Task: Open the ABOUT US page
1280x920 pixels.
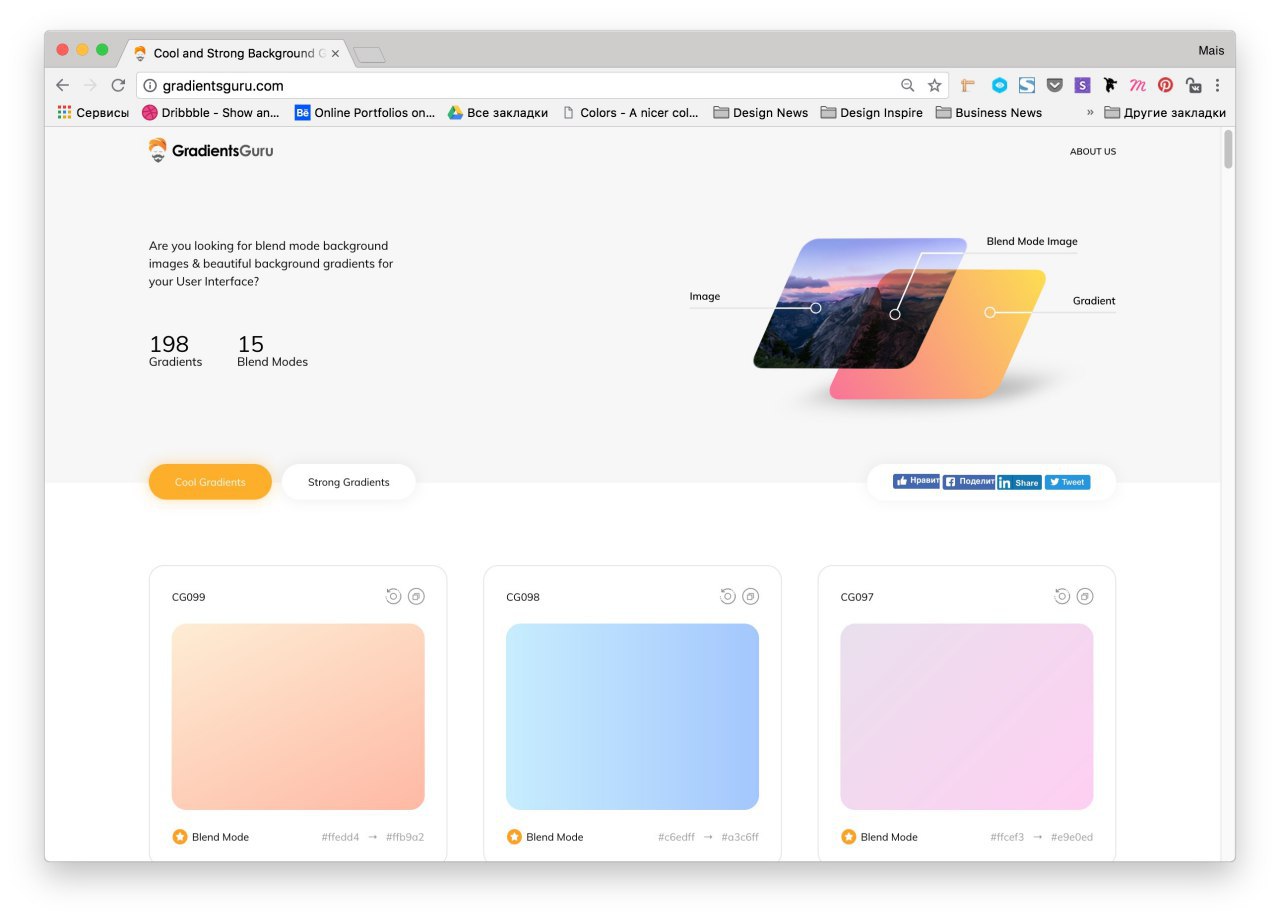Action: point(1093,152)
